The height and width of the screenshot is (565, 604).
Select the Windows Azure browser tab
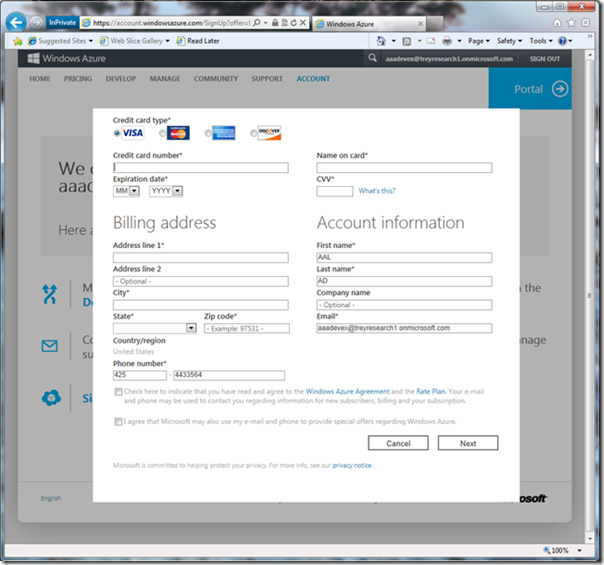[369, 24]
